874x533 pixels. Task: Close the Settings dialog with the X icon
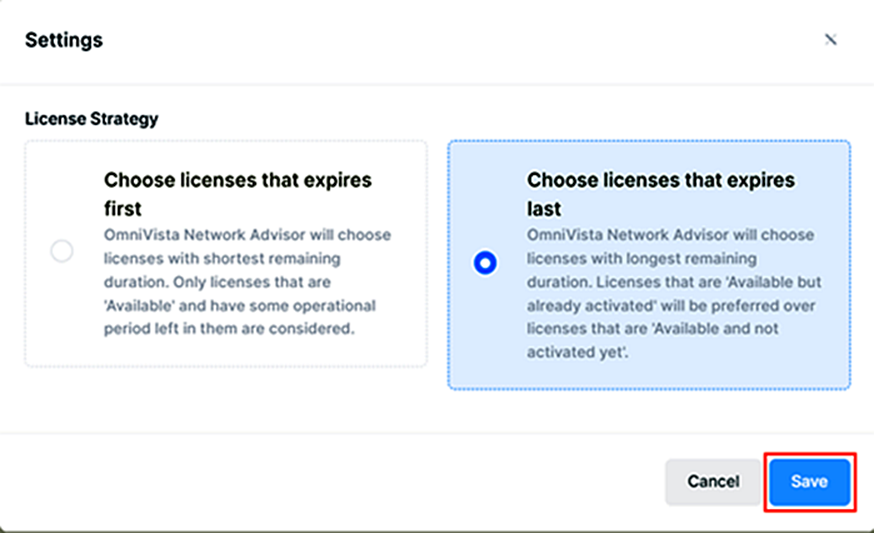coord(830,39)
